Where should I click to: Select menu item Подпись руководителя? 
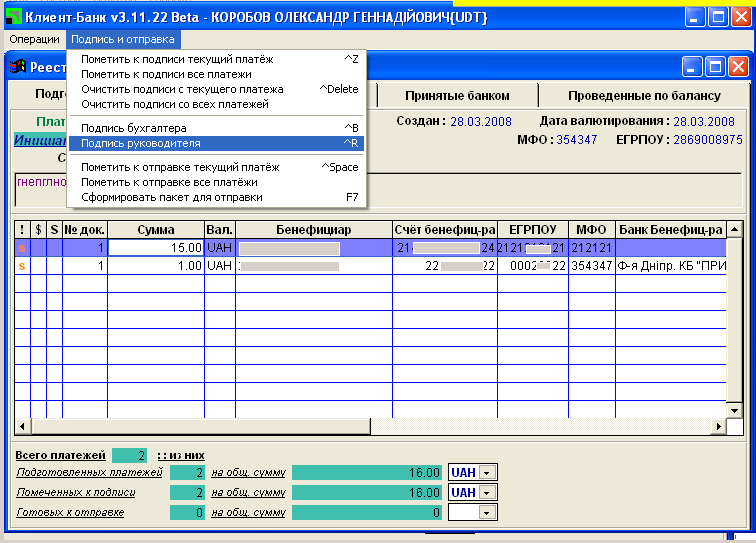coord(141,144)
